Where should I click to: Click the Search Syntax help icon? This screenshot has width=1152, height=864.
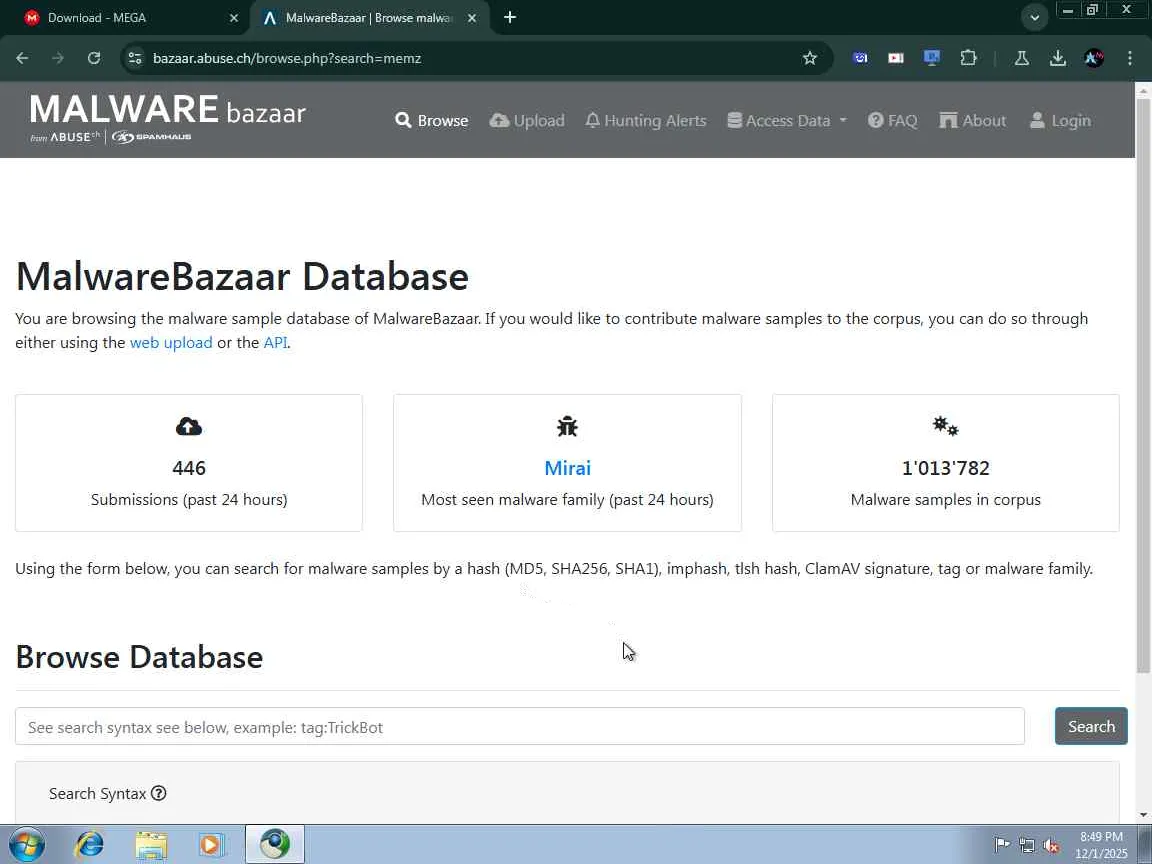click(159, 793)
